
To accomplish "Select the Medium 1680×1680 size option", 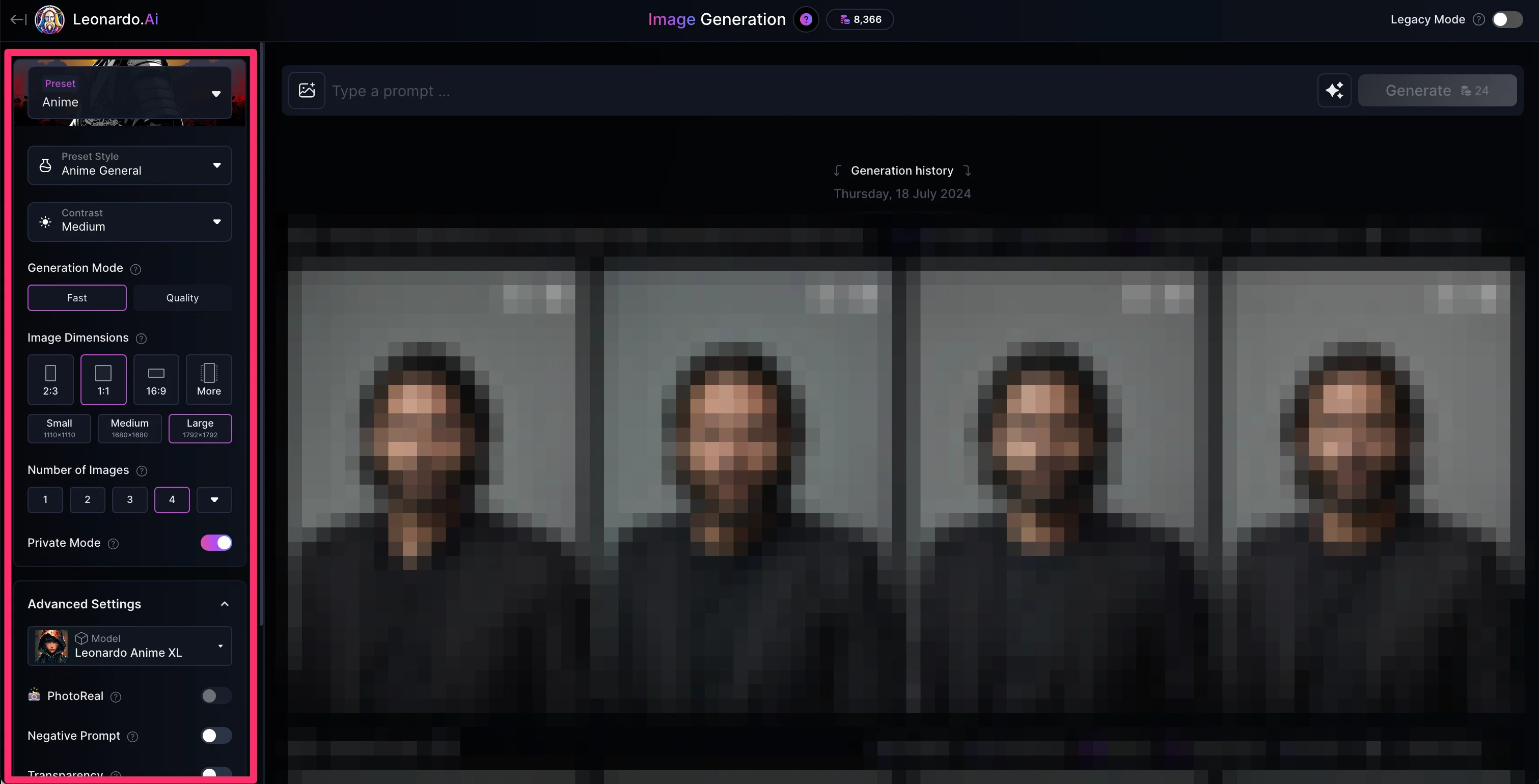I will (130, 428).
